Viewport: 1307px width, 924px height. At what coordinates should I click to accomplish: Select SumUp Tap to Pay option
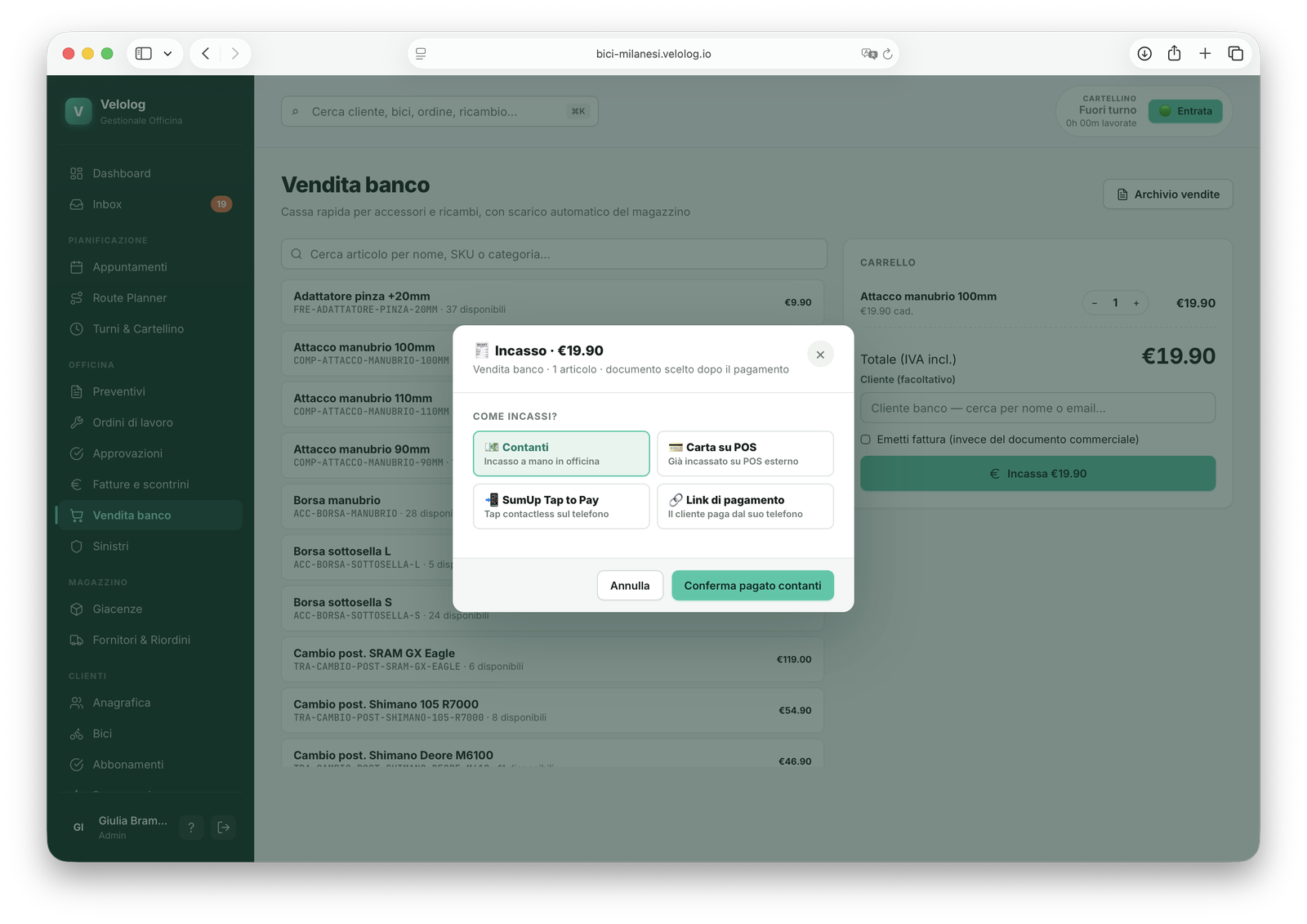(561, 507)
